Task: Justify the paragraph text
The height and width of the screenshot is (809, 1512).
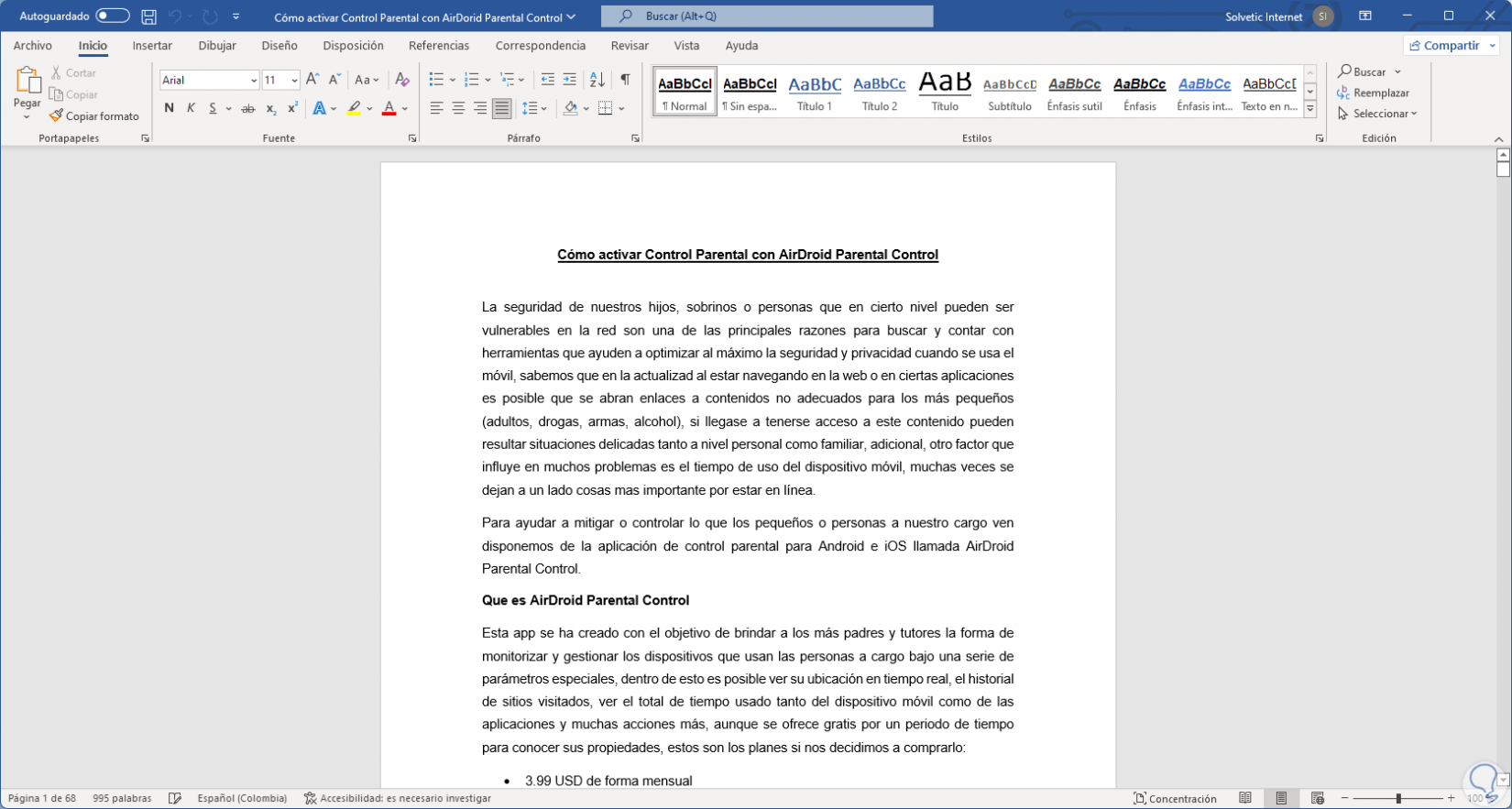Action: click(502, 108)
